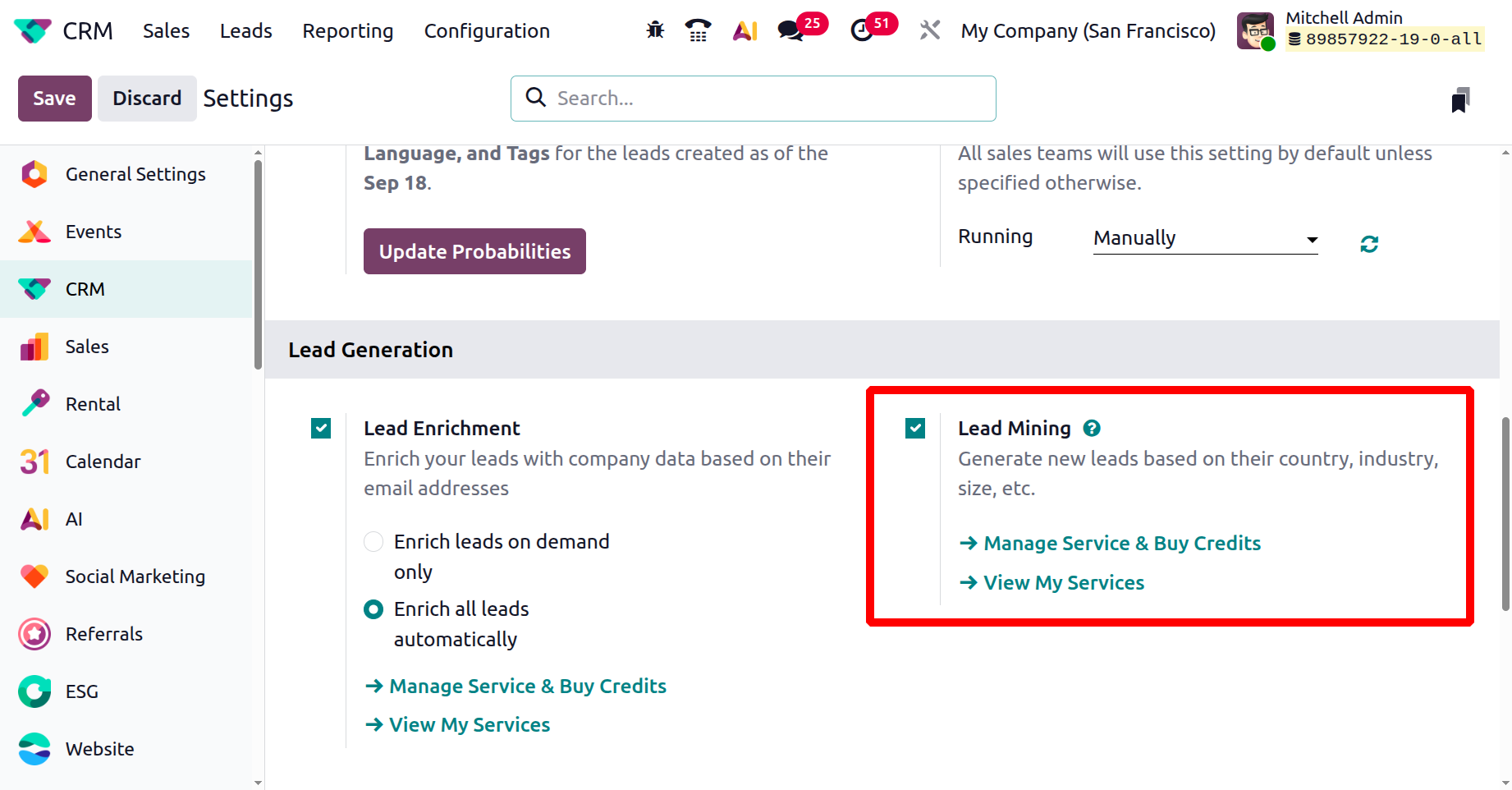Open the Configuration menu
1512x790 pixels.
(487, 31)
